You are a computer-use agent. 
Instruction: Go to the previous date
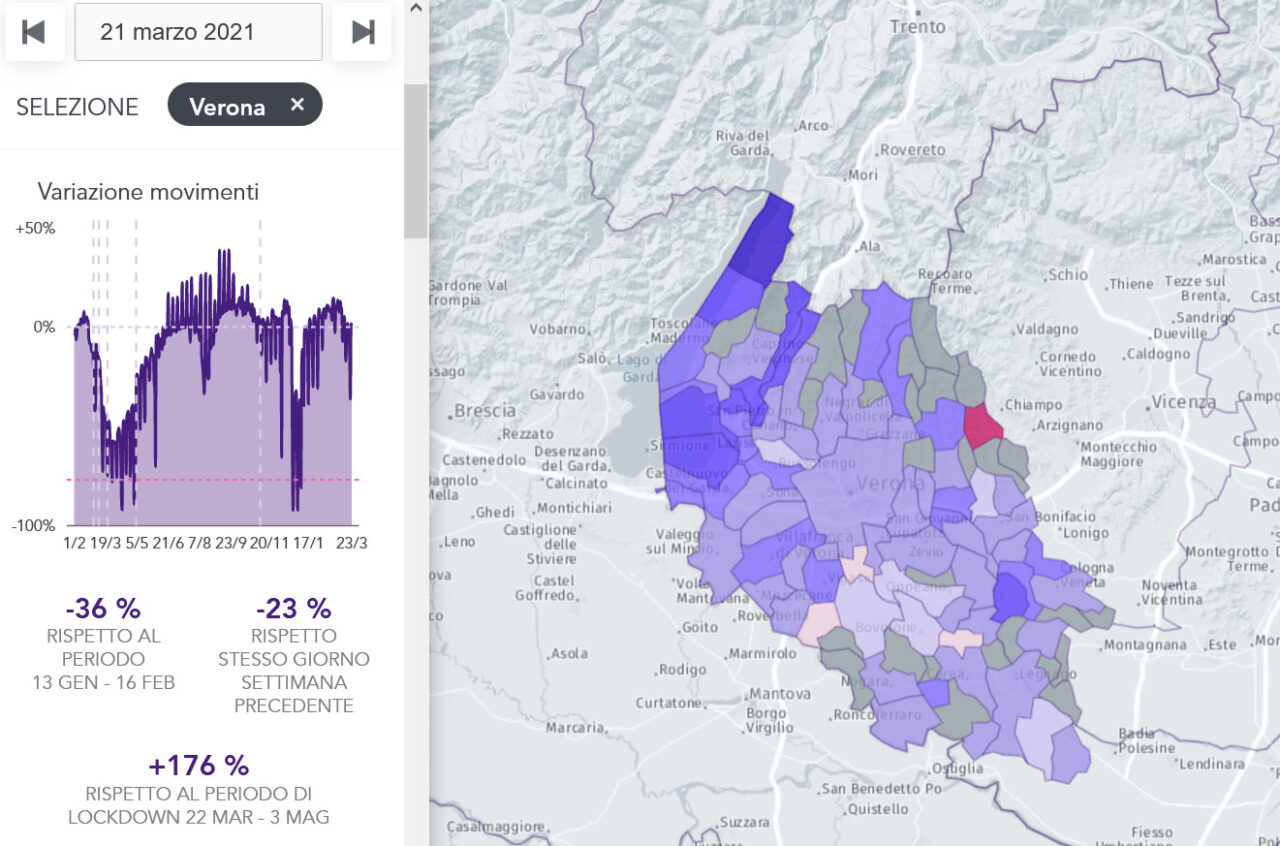click(35, 32)
